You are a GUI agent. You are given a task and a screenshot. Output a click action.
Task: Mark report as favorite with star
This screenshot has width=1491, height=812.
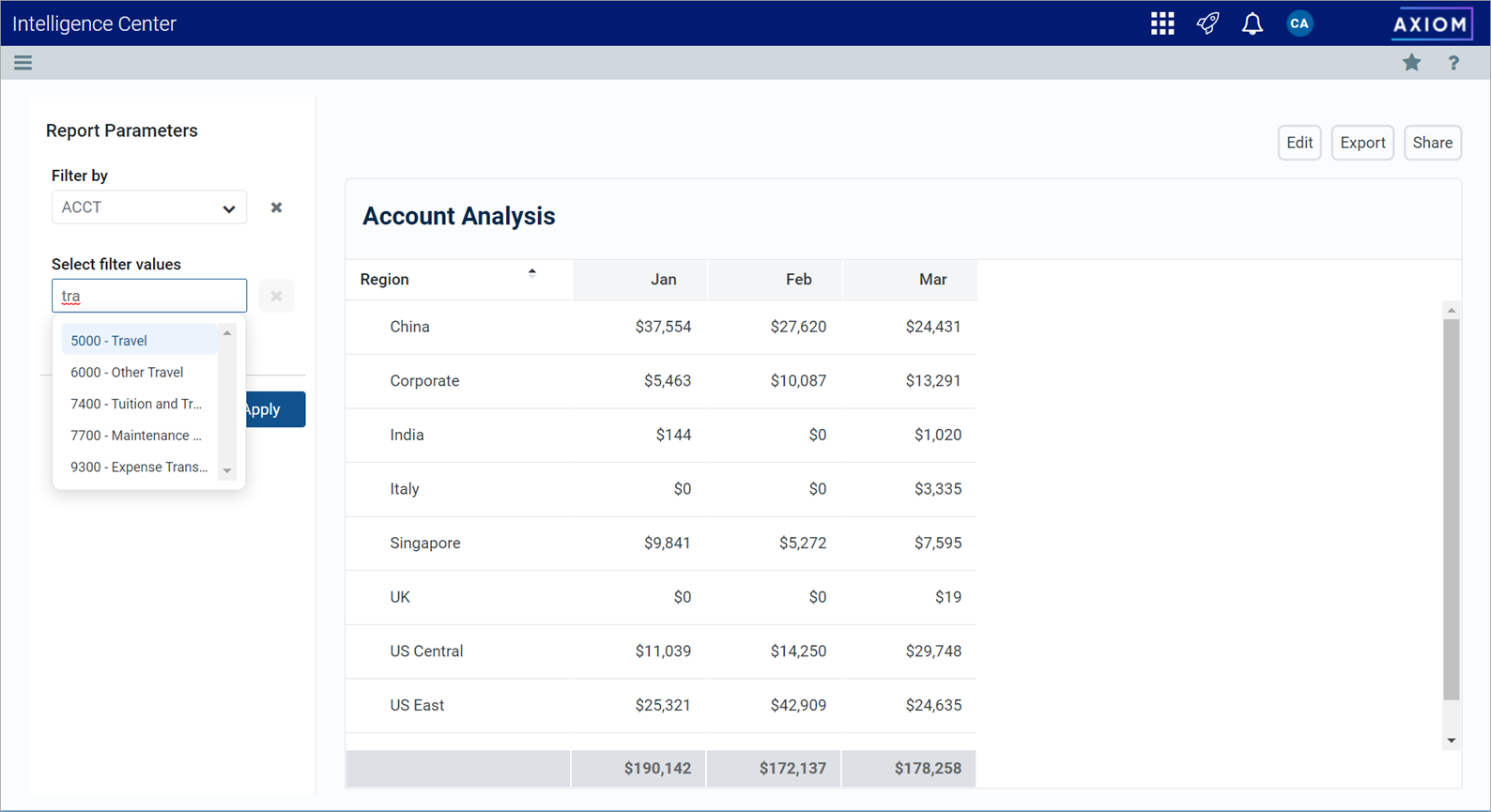1411,63
